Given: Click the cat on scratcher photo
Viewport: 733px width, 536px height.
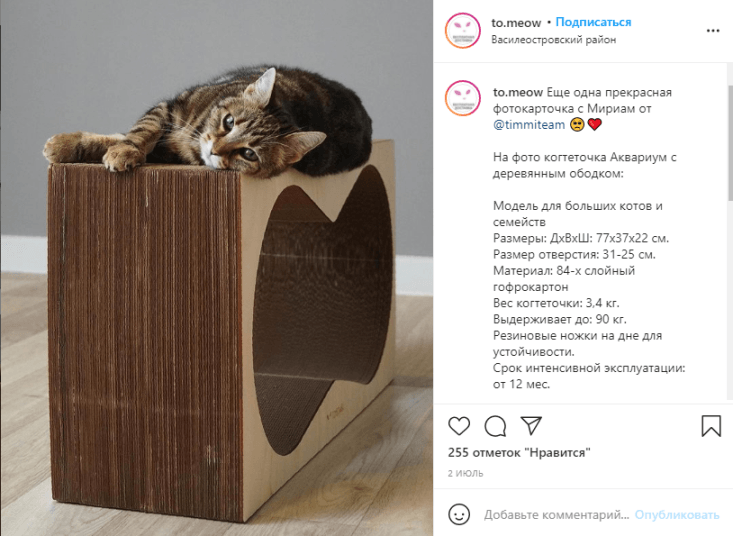Looking at the screenshot, I should click(x=217, y=268).
